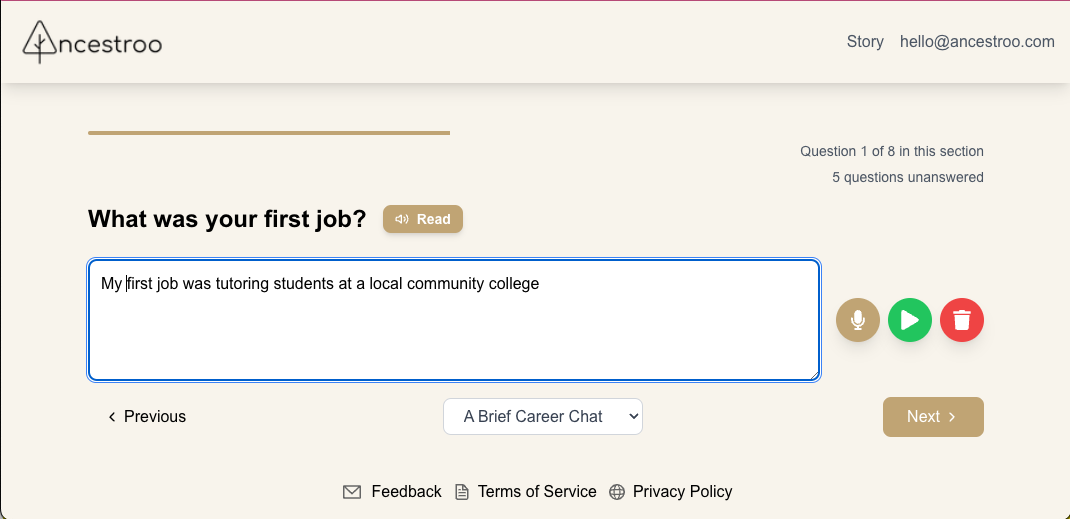The width and height of the screenshot is (1070, 519).
Task: Open the Feedback link
Action: 406,492
